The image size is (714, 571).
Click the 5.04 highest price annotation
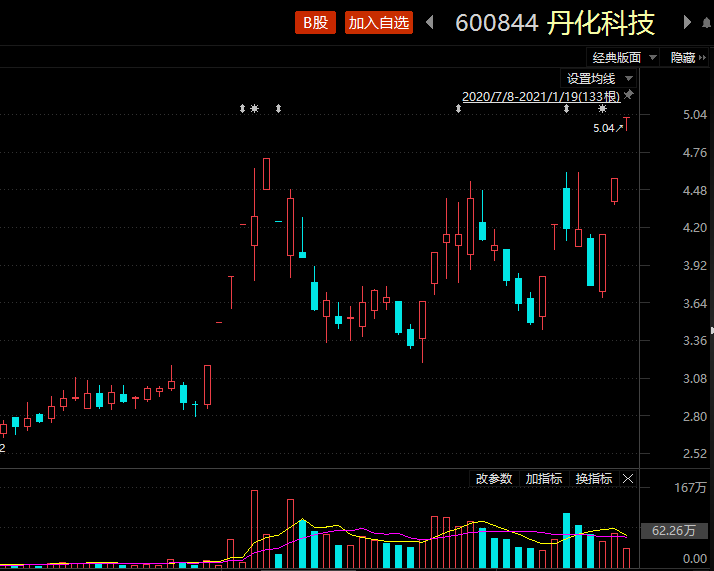(607, 128)
